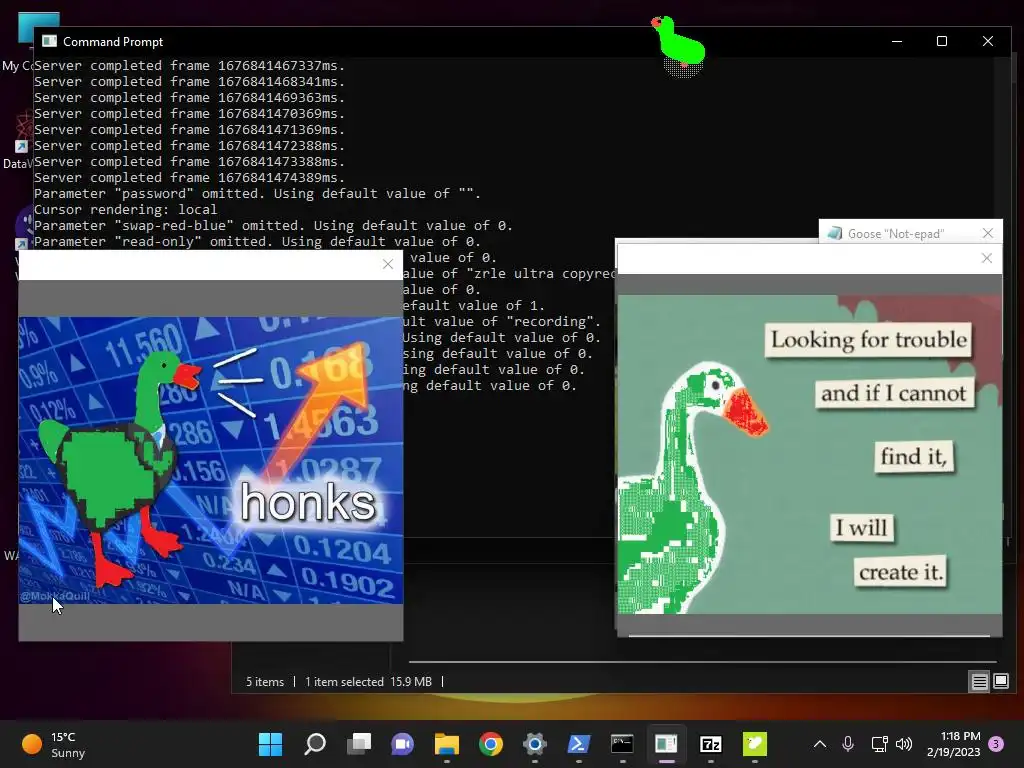
Task: Open notification badge showing 3
Action: pos(996,744)
